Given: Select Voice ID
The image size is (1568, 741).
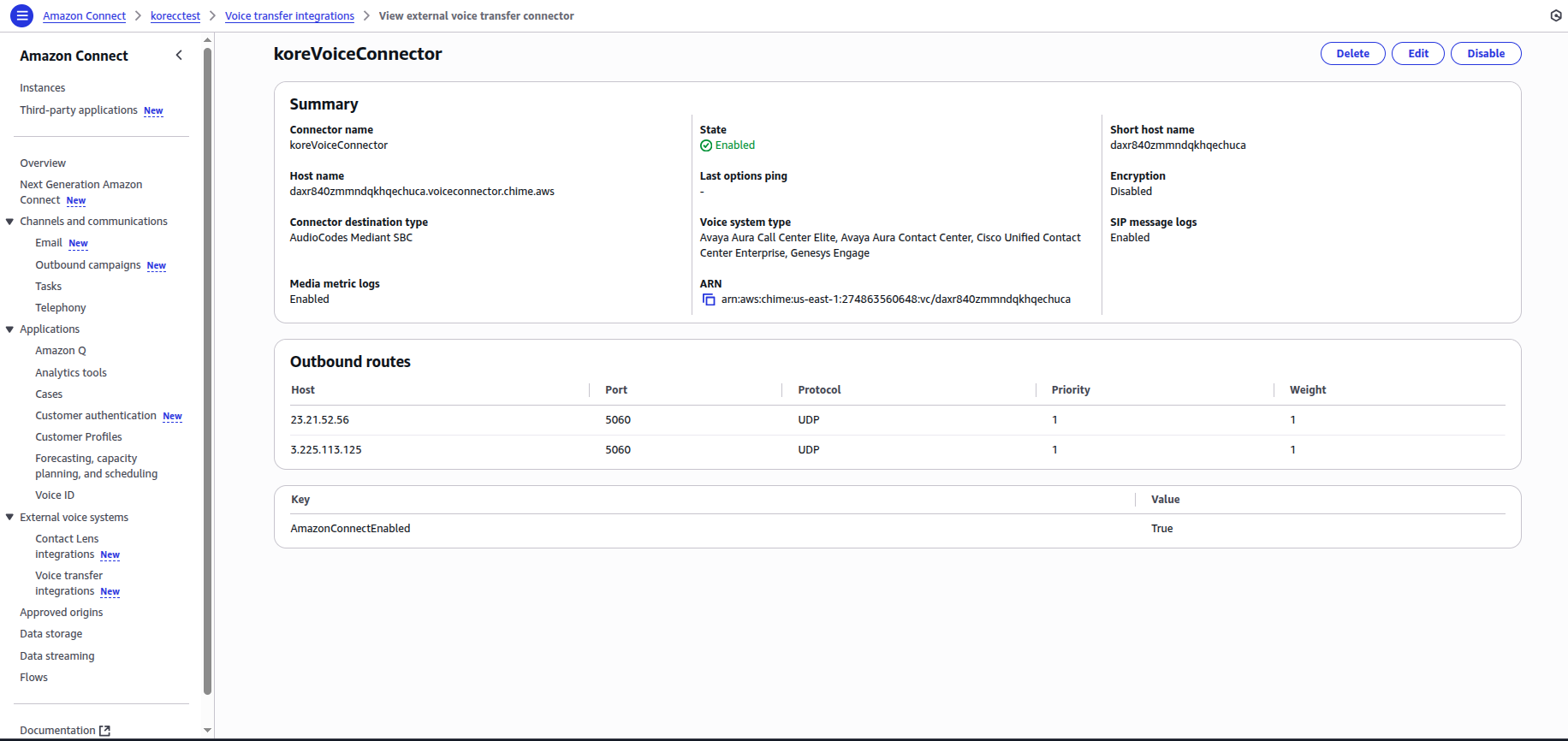Looking at the screenshot, I should (55, 495).
